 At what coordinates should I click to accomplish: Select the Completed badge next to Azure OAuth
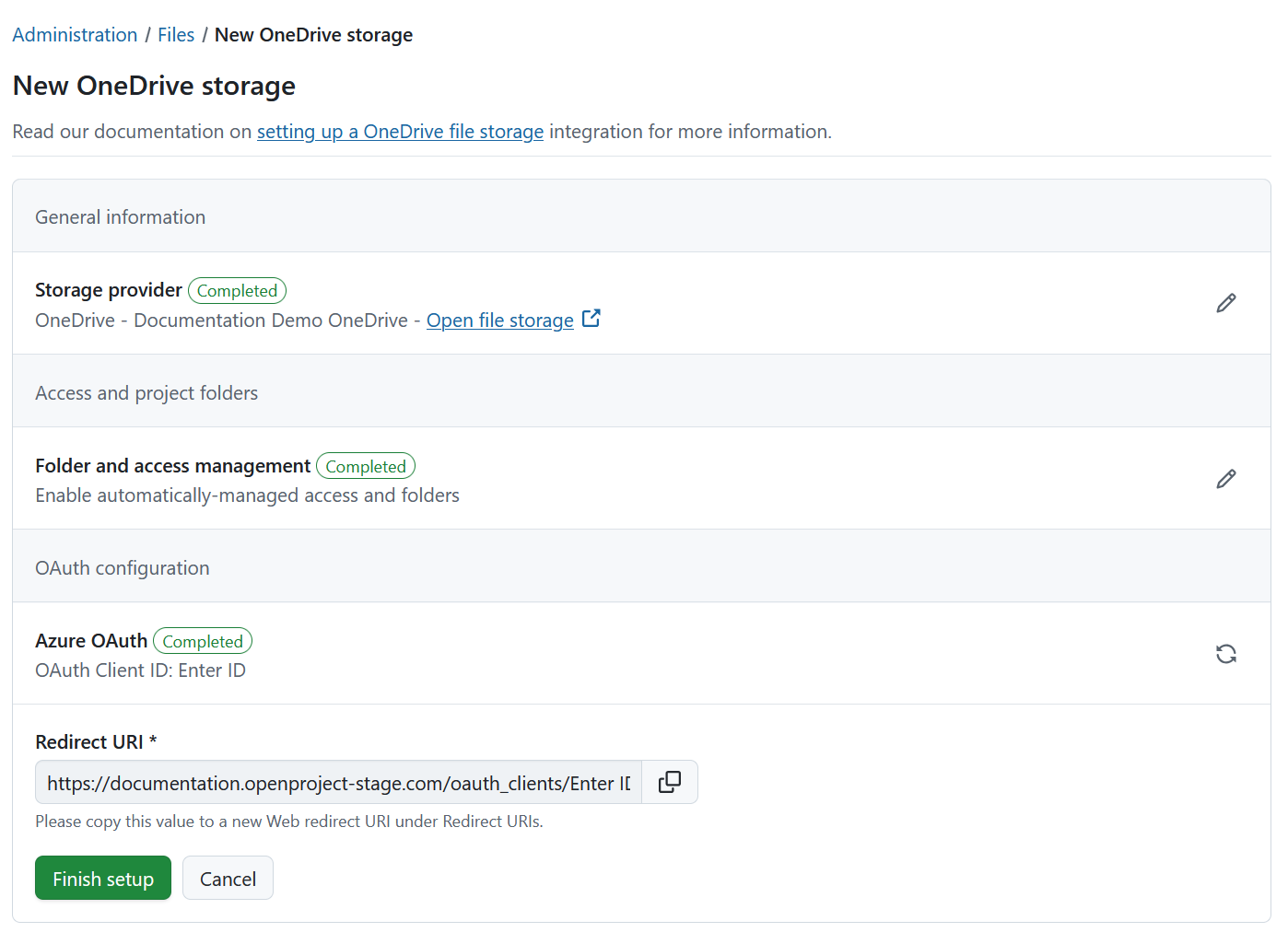point(202,641)
